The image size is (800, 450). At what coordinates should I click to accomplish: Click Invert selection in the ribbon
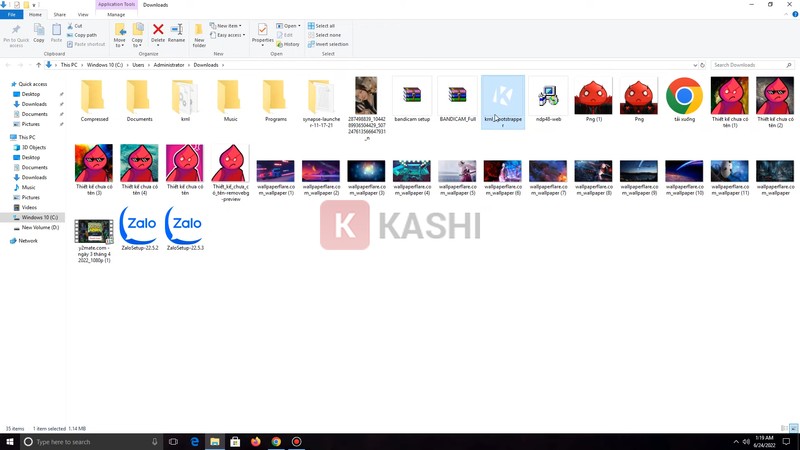329,44
